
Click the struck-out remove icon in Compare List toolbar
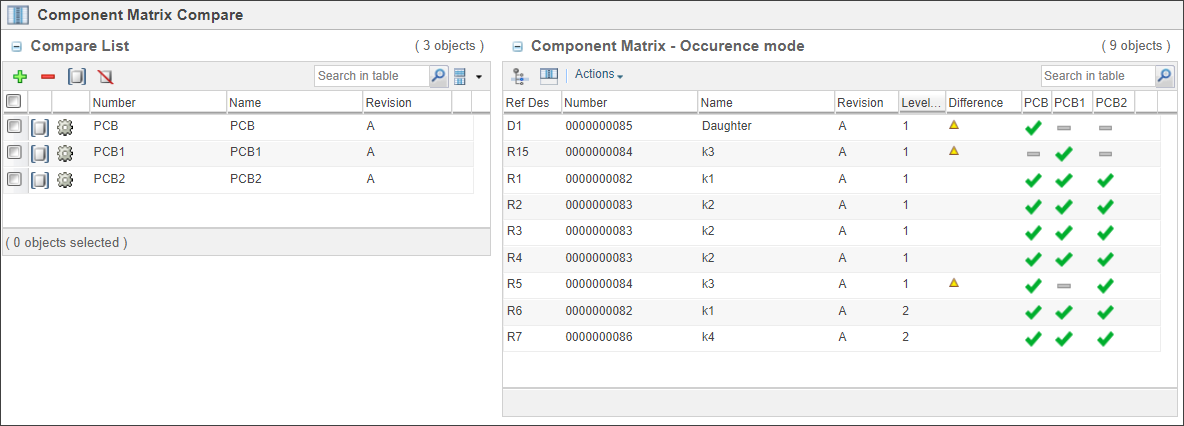pyautogui.click(x=105, y=76)
